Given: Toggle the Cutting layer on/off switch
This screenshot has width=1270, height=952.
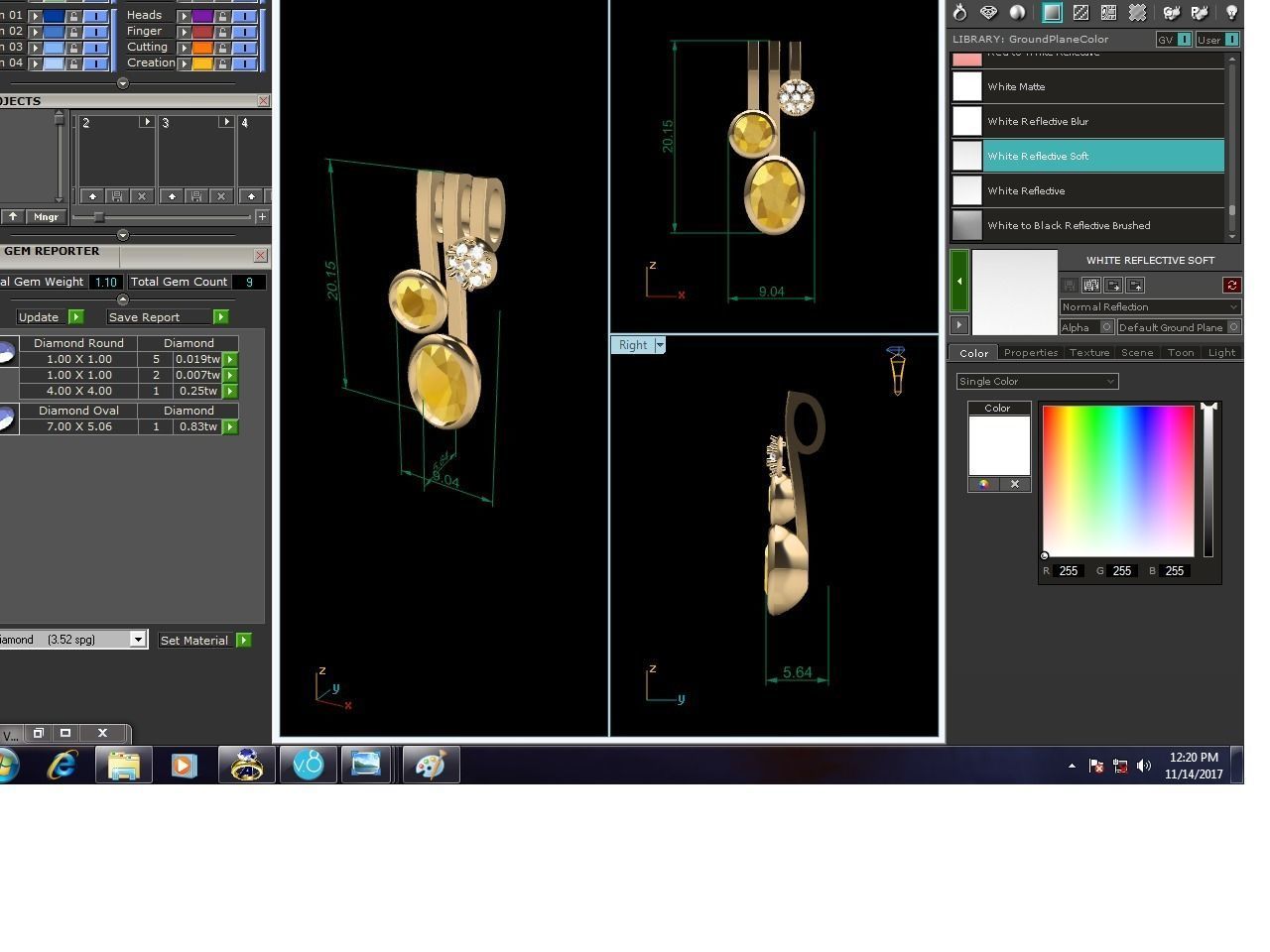Looking at the screenshot, I should (244, 48).
